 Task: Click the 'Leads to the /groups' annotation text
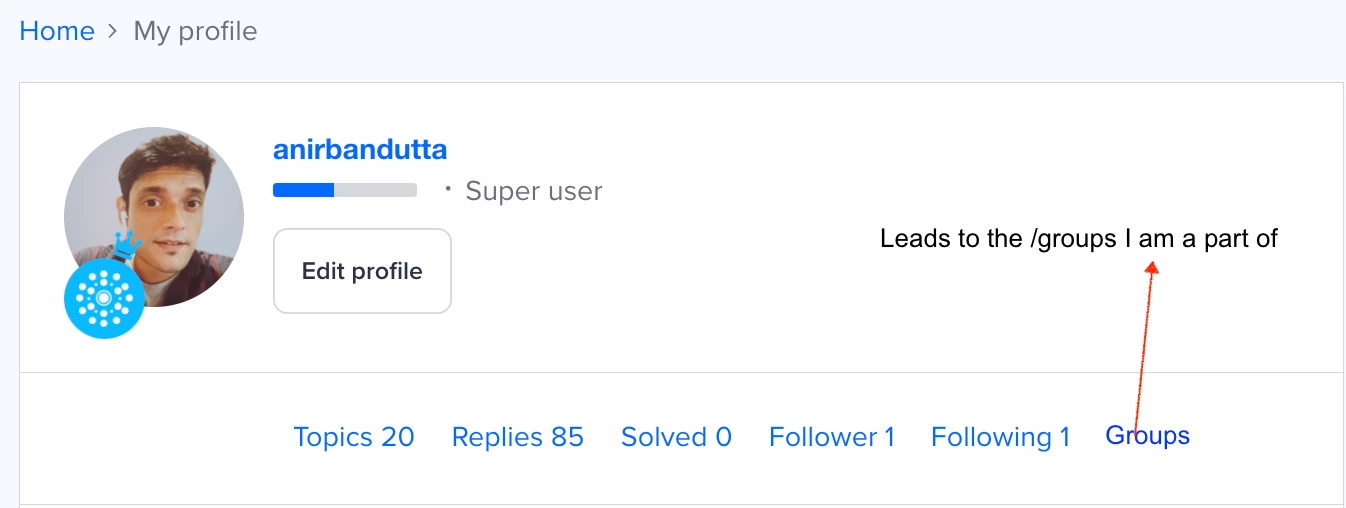(1079, 239)
